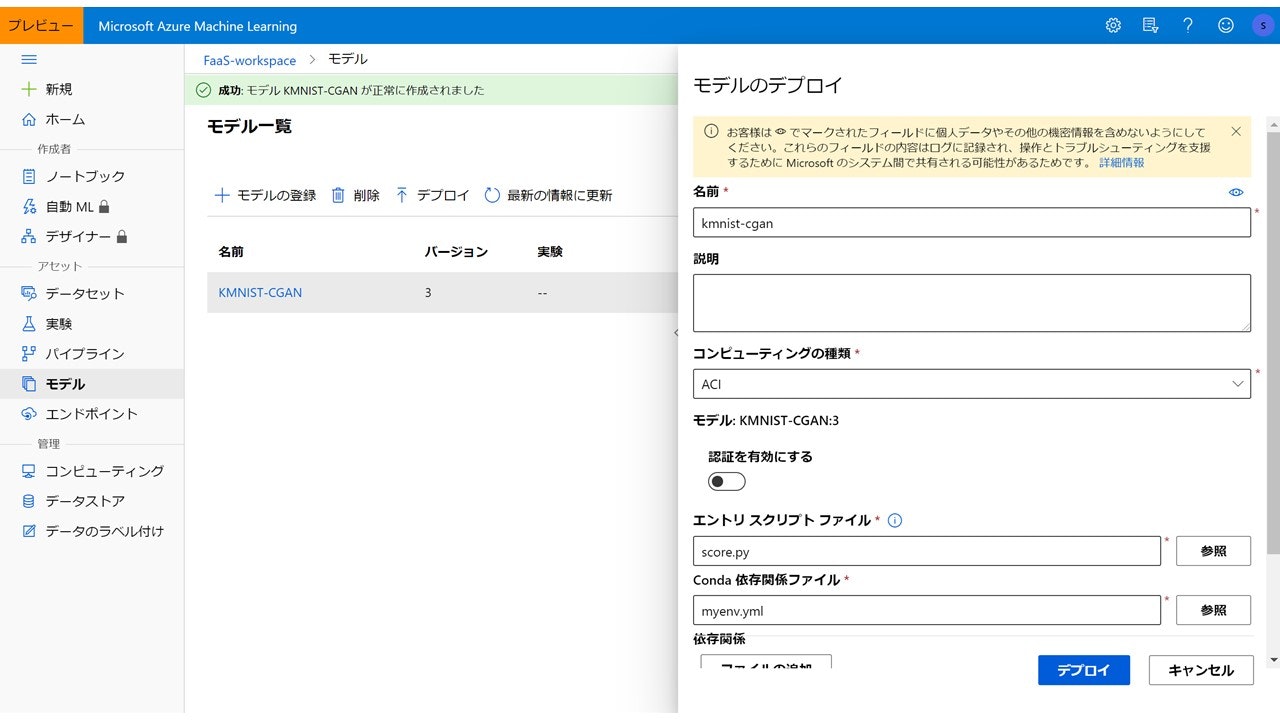Viewport: 1280px width, 720px height.
Task: Click the キャンセル button
Action: click(x=1201, y=670)
